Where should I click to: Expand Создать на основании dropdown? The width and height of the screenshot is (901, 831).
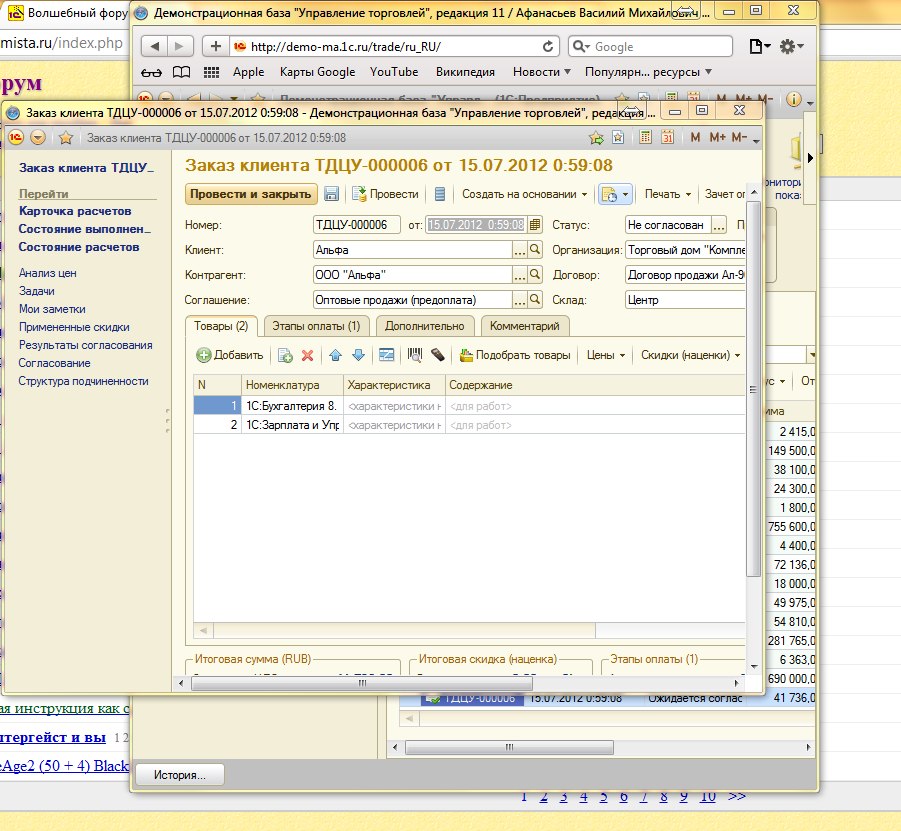(525, 194)
